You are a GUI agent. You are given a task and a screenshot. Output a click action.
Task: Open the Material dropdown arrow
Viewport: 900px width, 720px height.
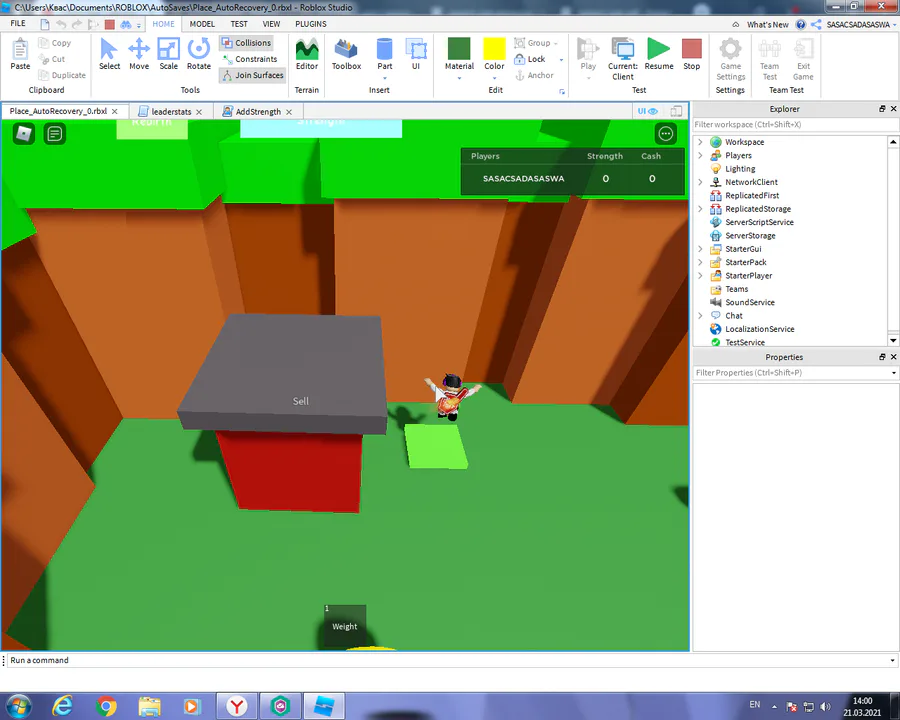click(x=459, y=78)
